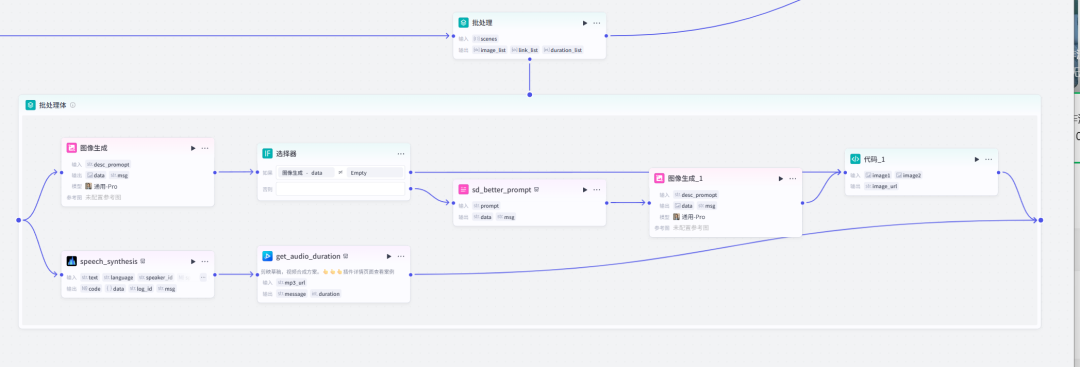Click the 批处理体 left entry port
Viewport: 1080px width, 367px height.
coord(19,220)
